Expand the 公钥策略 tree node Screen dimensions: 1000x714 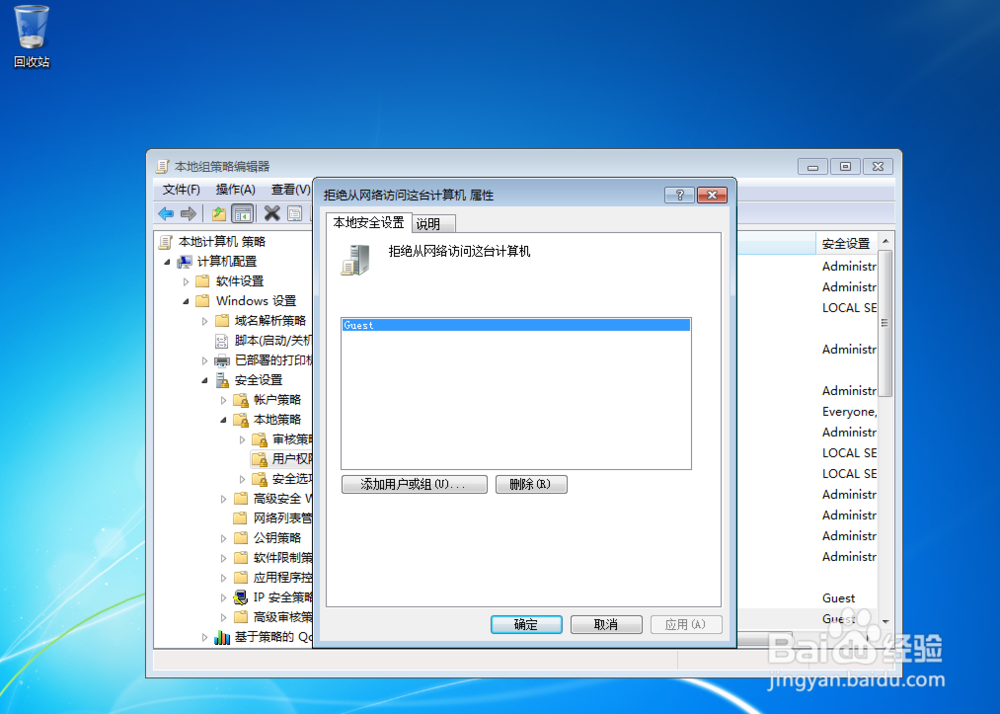coord(223,536)
